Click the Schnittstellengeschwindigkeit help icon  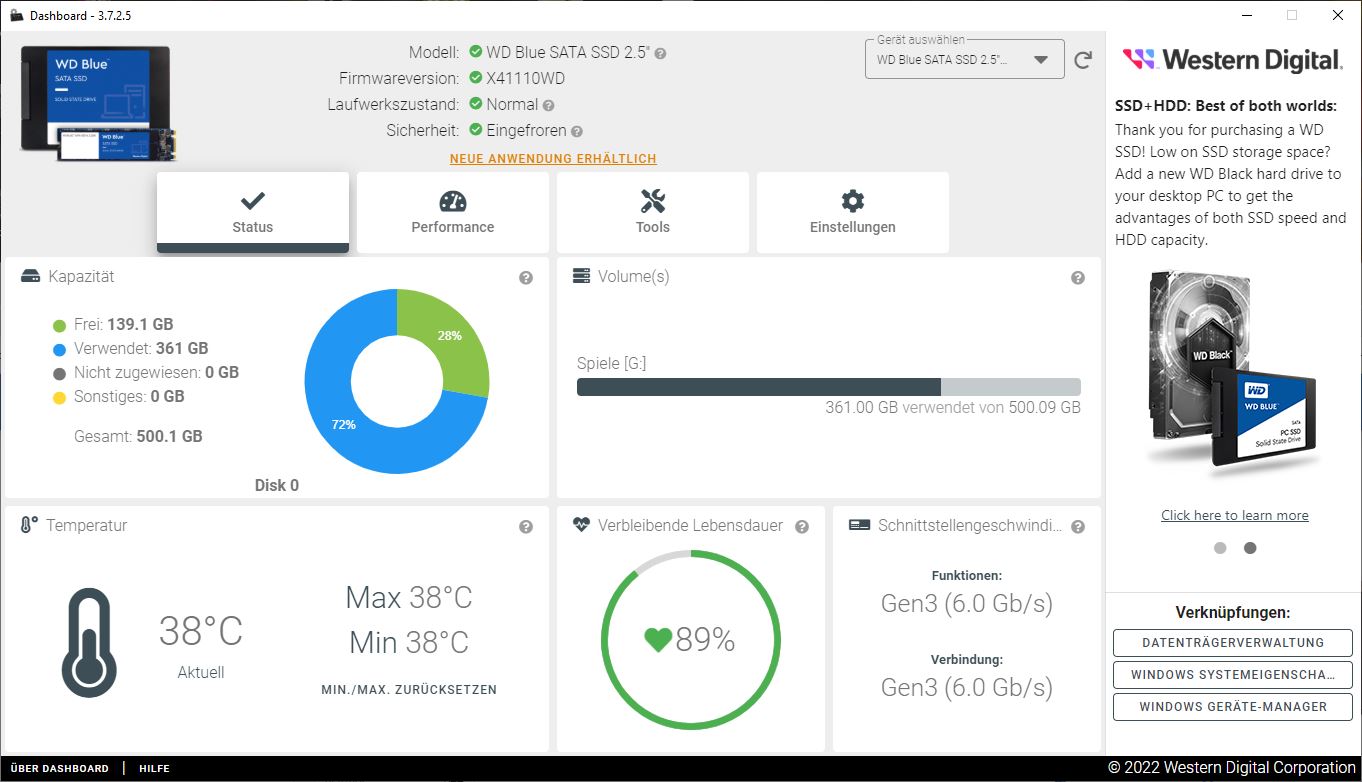pos(1078,527)
